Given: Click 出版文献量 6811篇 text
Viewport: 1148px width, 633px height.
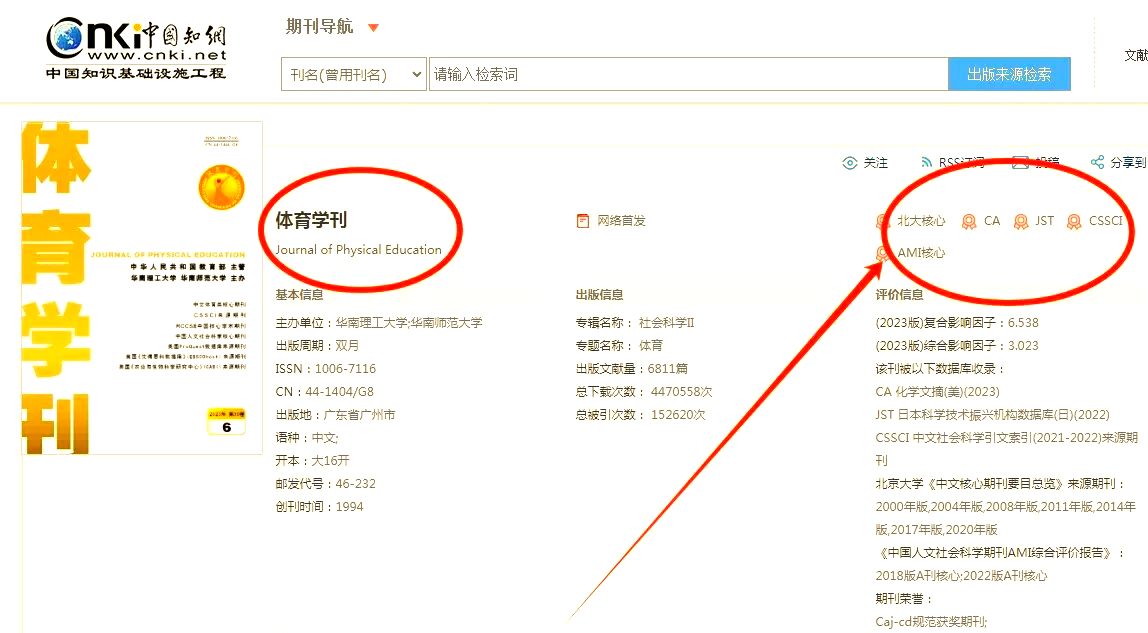Looking at the screenshot, I should coord(632,369).
